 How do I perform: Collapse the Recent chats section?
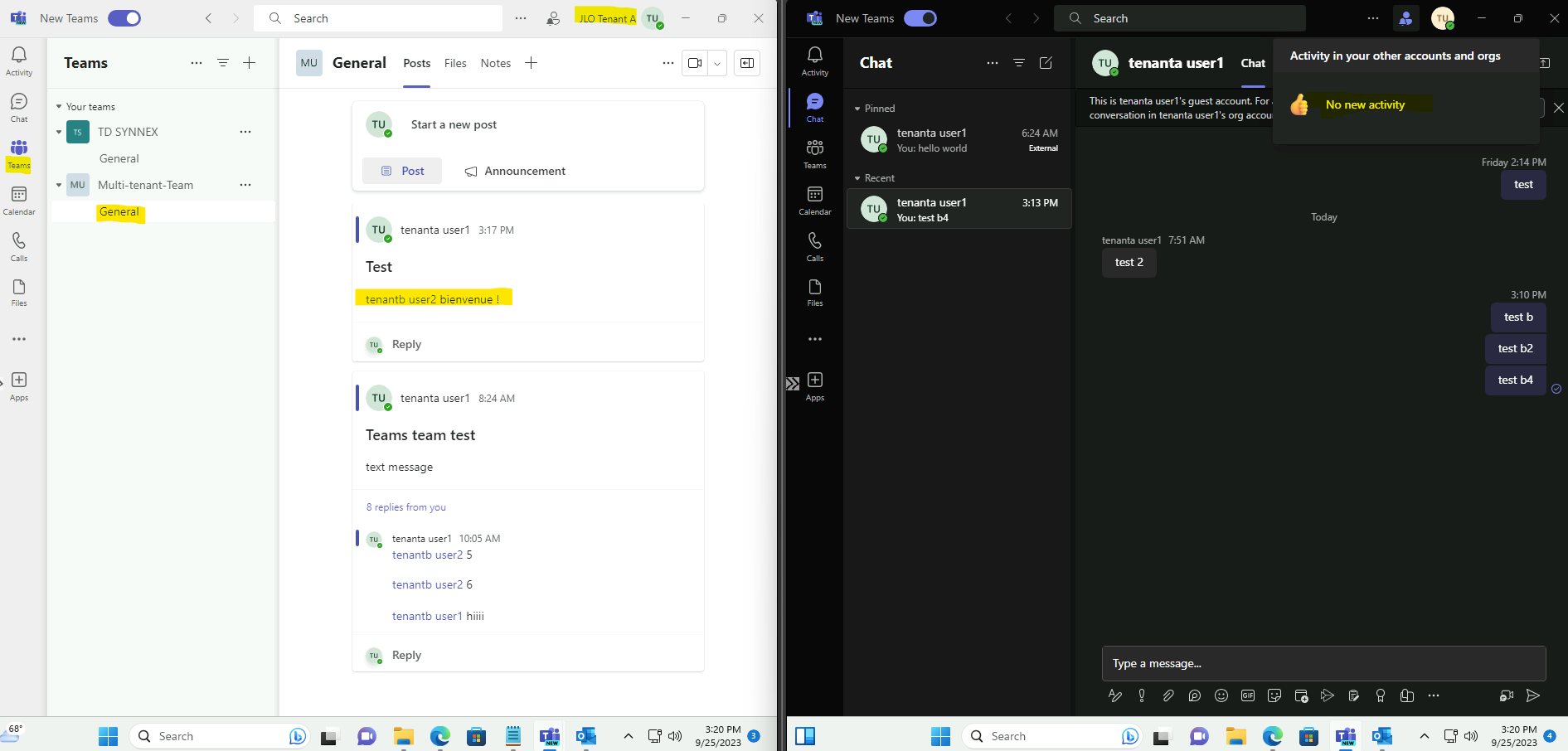857,178
